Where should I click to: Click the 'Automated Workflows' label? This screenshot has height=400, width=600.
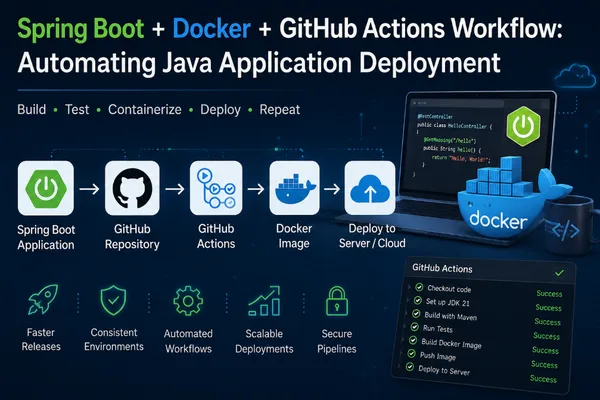coord(188,341)
